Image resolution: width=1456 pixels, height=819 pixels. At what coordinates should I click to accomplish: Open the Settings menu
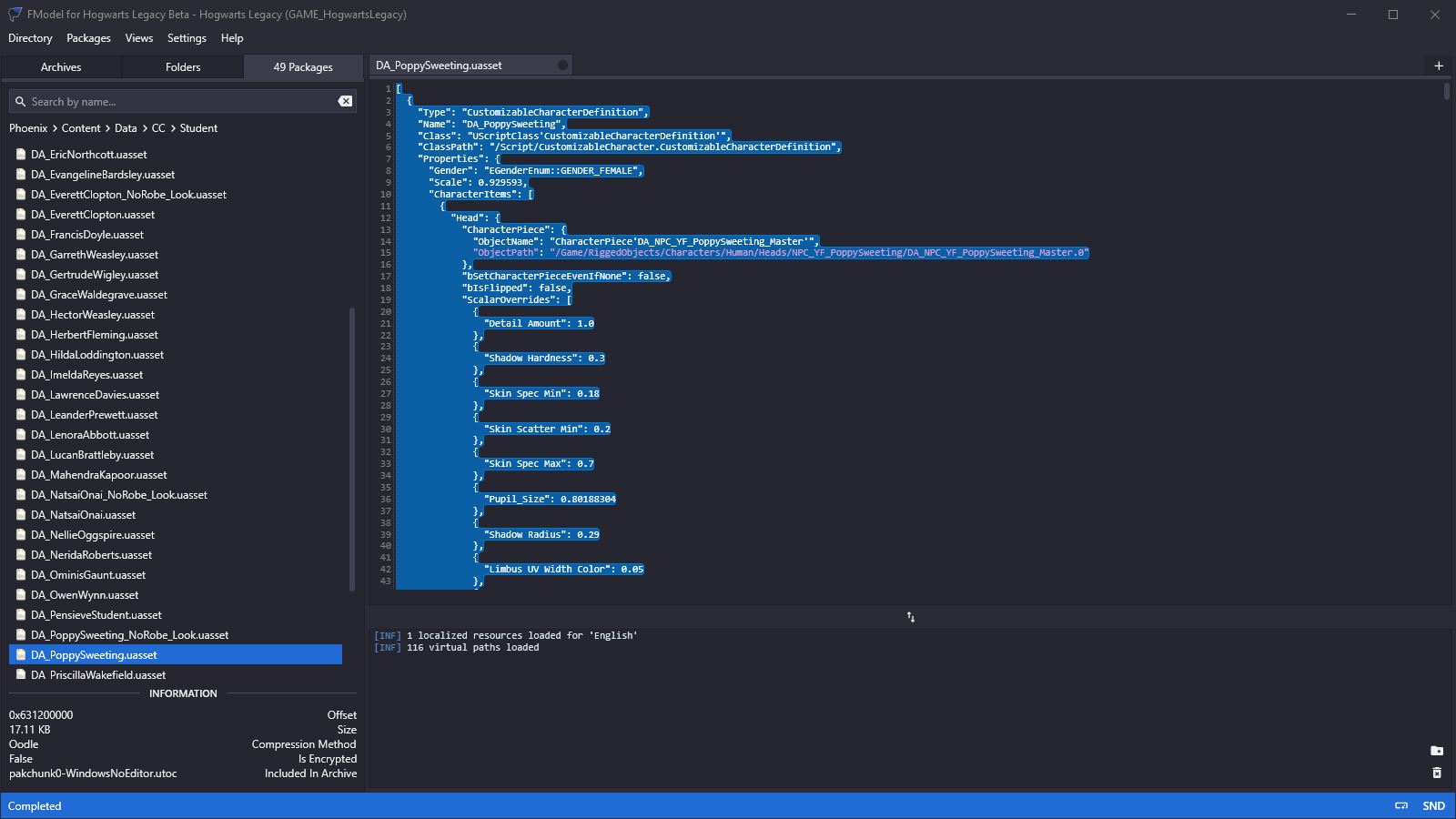187,38
